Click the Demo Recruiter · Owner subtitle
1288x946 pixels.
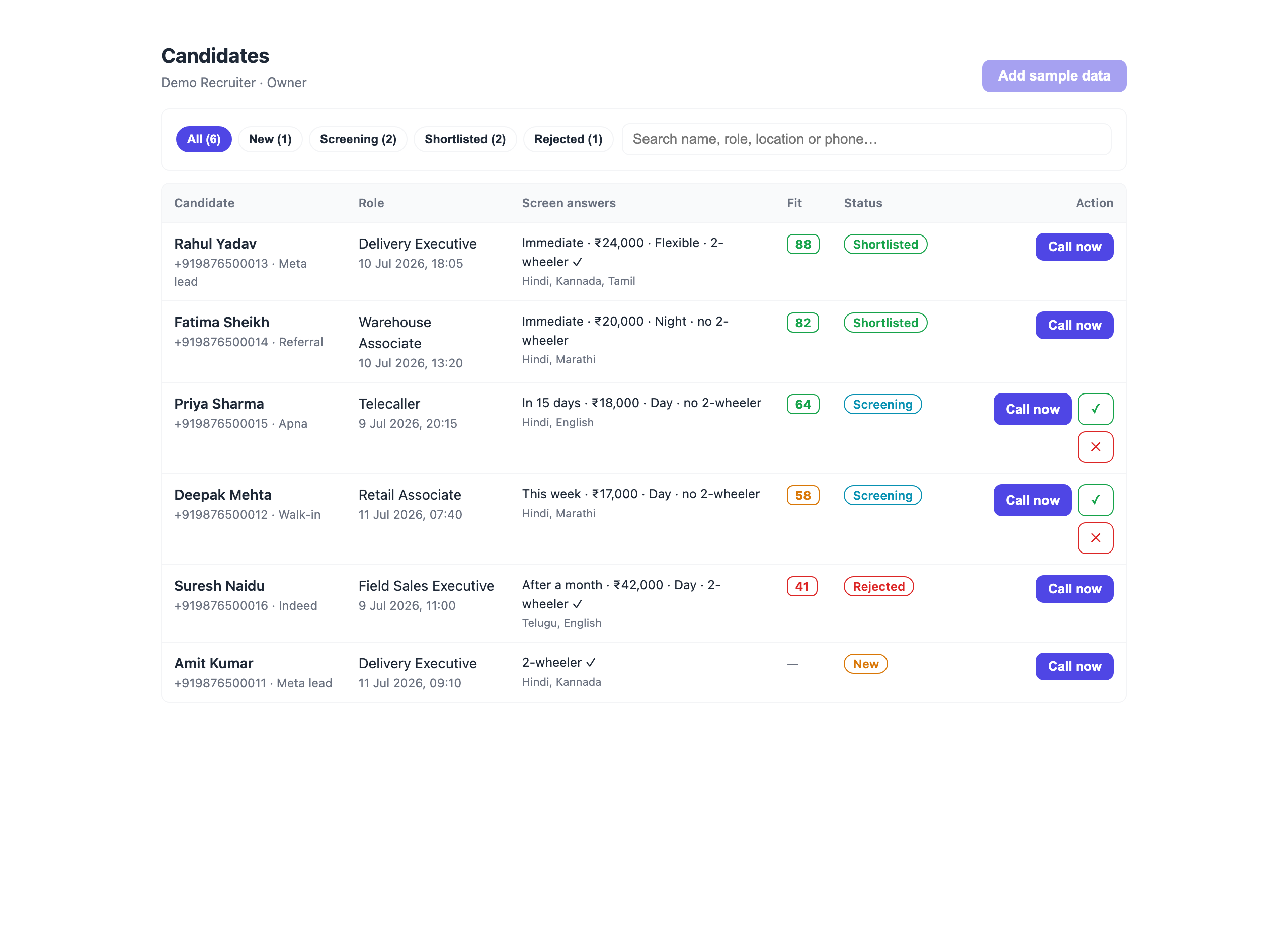pyautogui.click(x=233, y=83)
